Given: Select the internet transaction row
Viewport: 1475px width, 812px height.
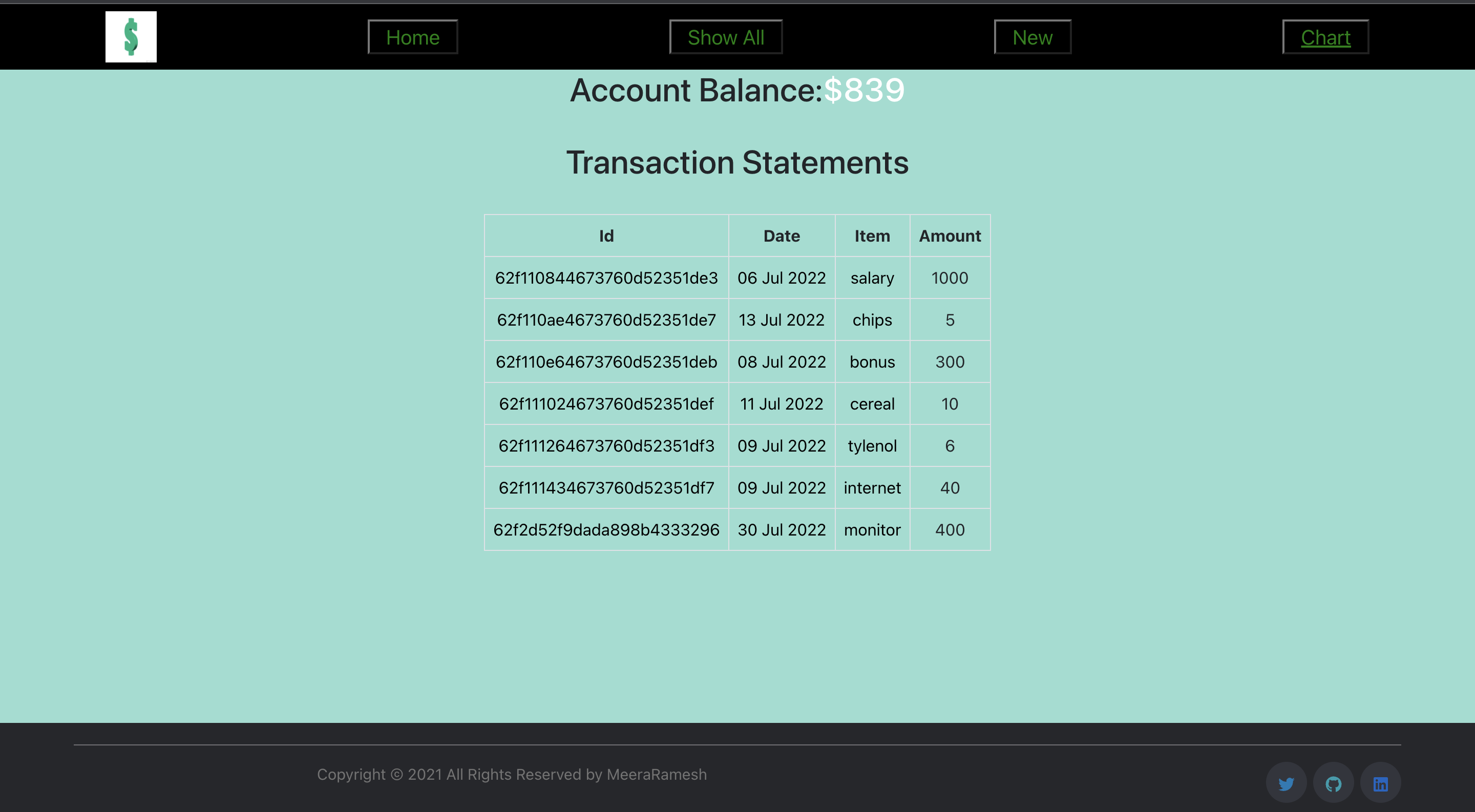Looking at the screenshot, I should (x=737, y=487).
